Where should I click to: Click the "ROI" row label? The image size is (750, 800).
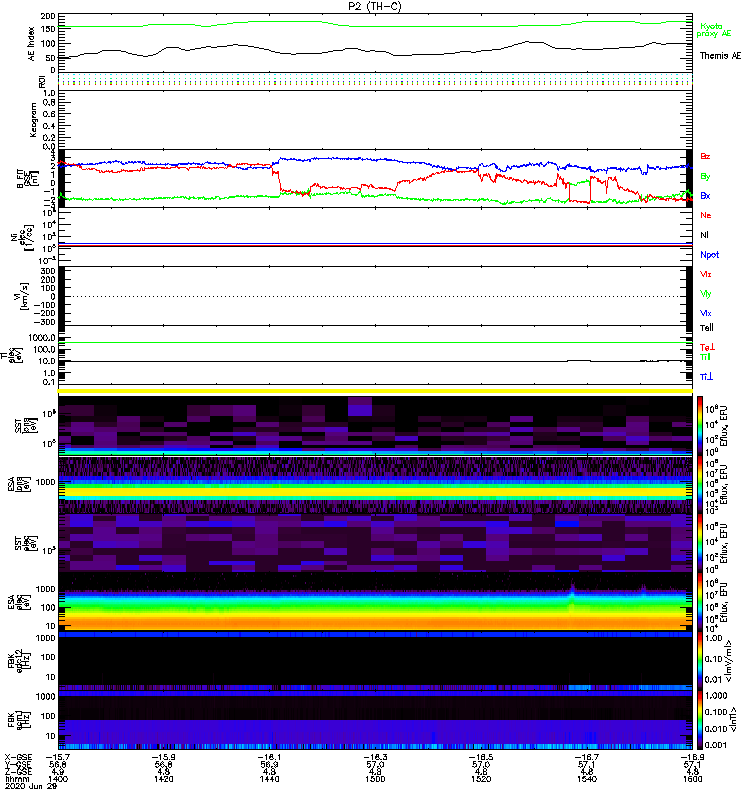(x=42, y=81)
